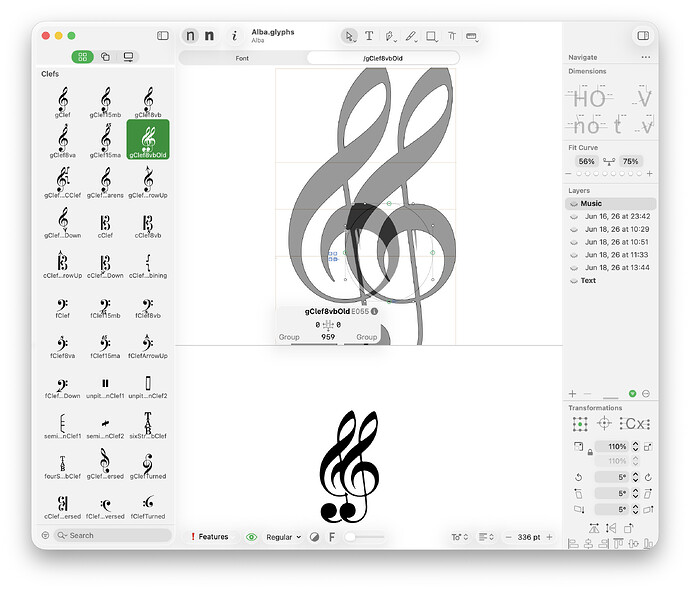Rotate clockwise by 5°
Viewport: 689px width, 591px height.
[x=648, y=478]
